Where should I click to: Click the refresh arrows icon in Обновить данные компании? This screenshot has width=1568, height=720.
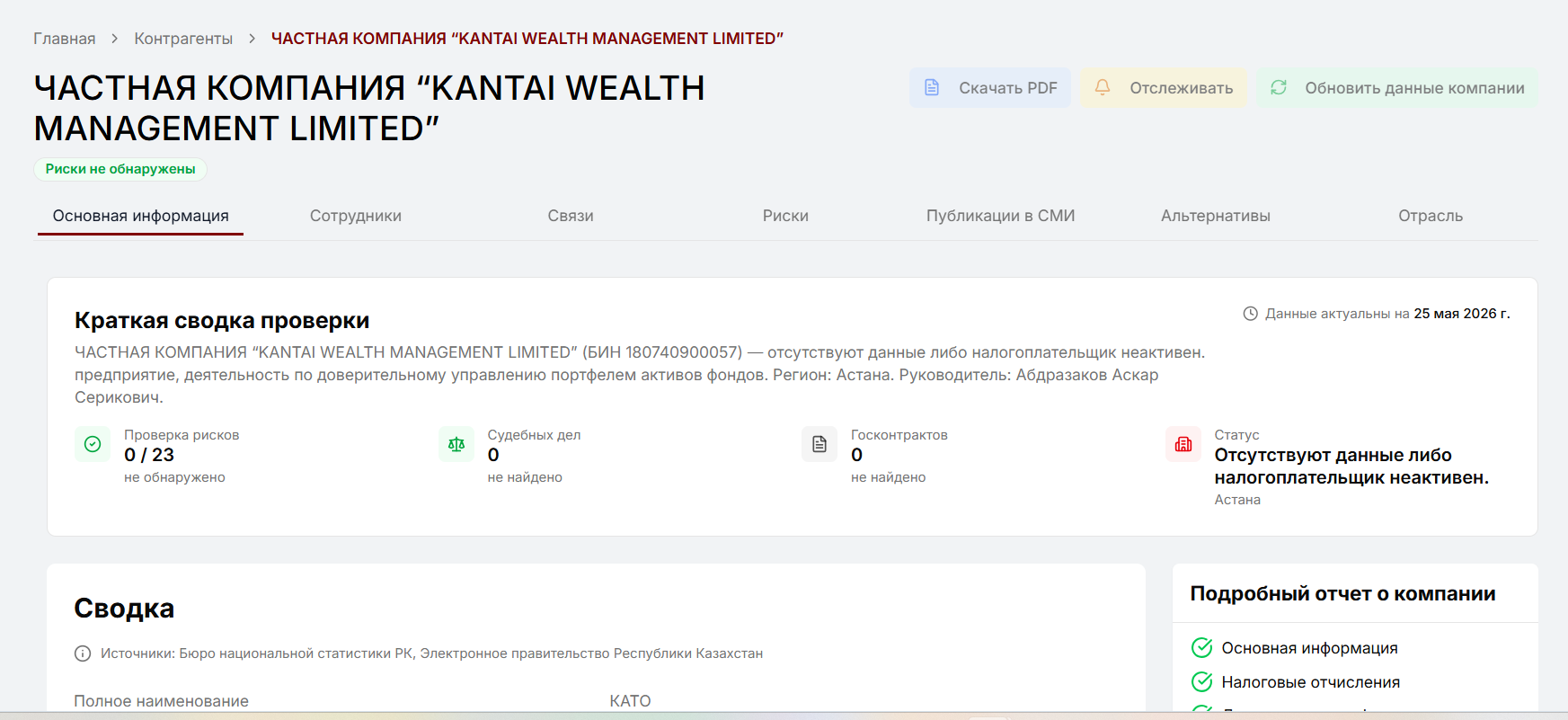tap(1279, 87)
